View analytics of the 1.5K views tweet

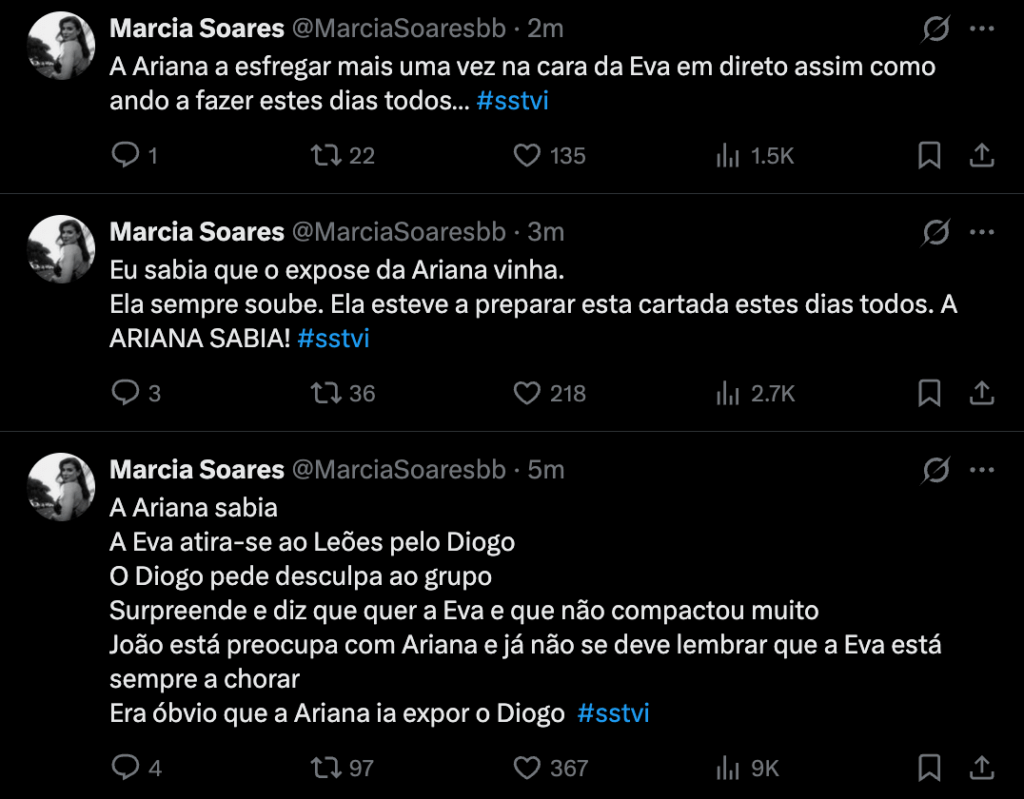(x=728, y=155)
